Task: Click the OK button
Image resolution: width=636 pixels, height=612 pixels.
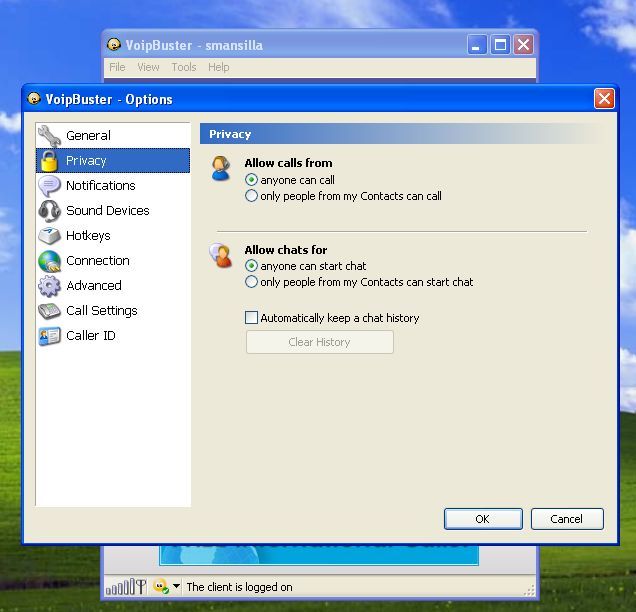Action: click(483, 519)
